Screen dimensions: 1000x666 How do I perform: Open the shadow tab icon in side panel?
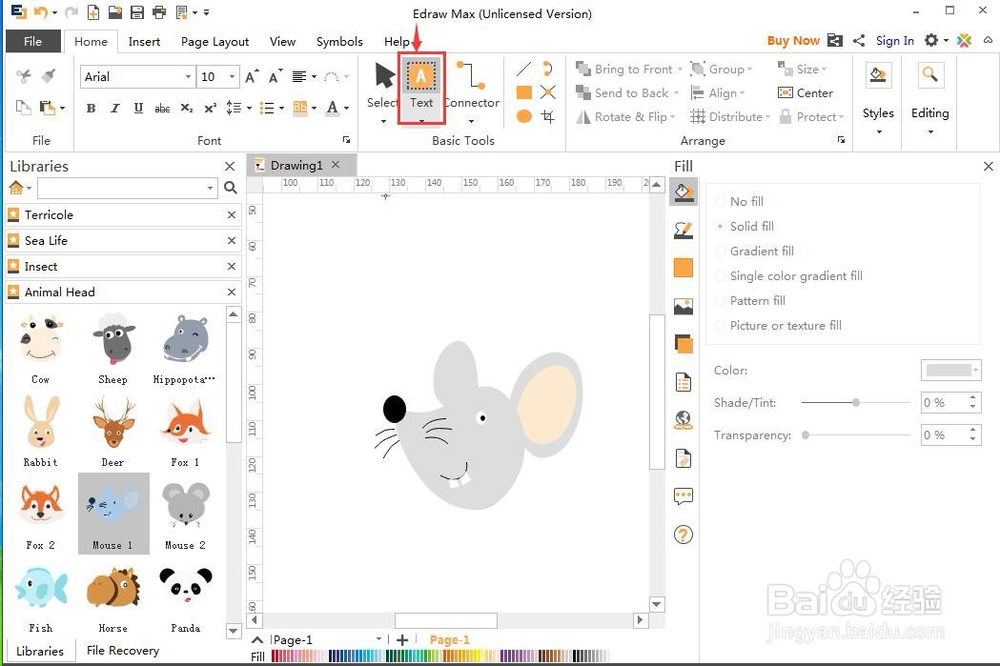tap(683, 344)
